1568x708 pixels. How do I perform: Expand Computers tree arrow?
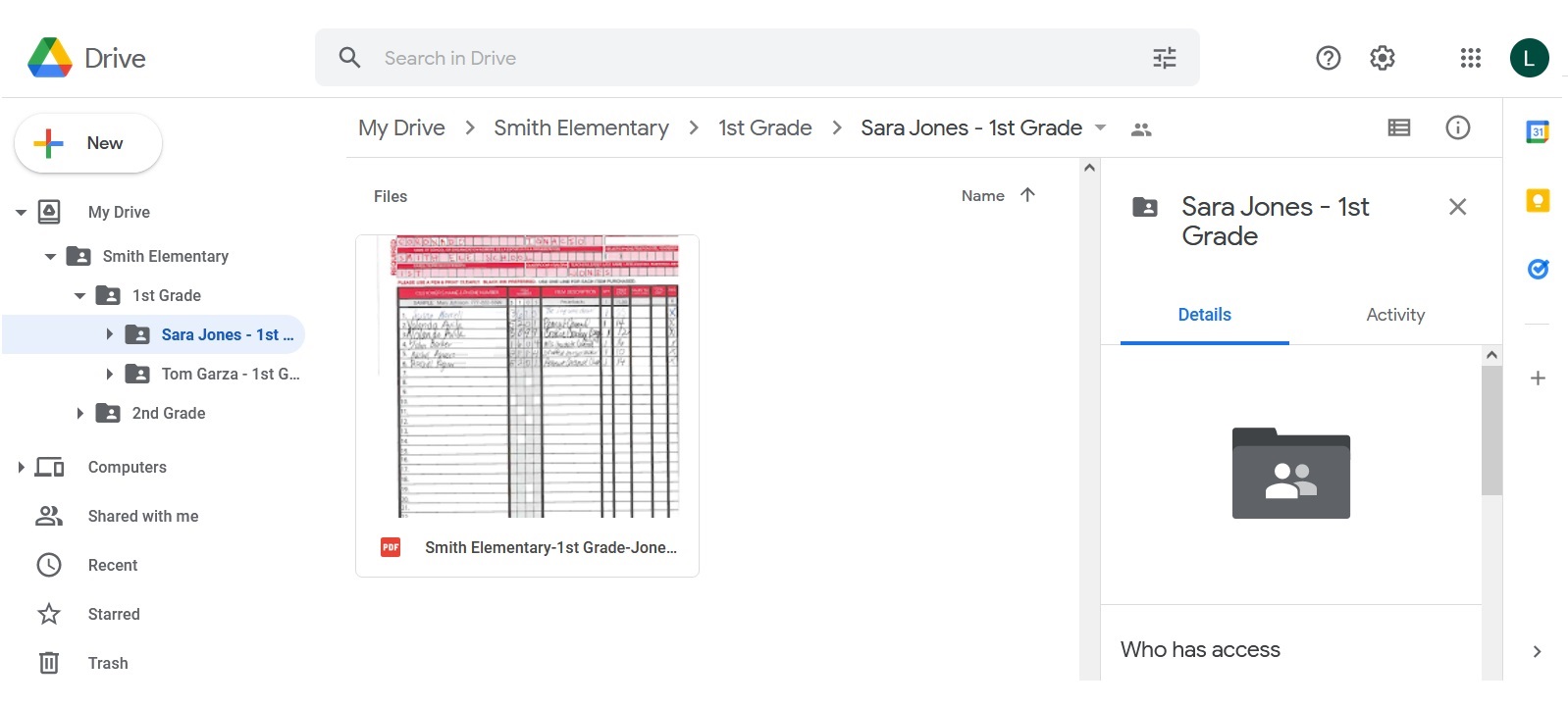21,467
